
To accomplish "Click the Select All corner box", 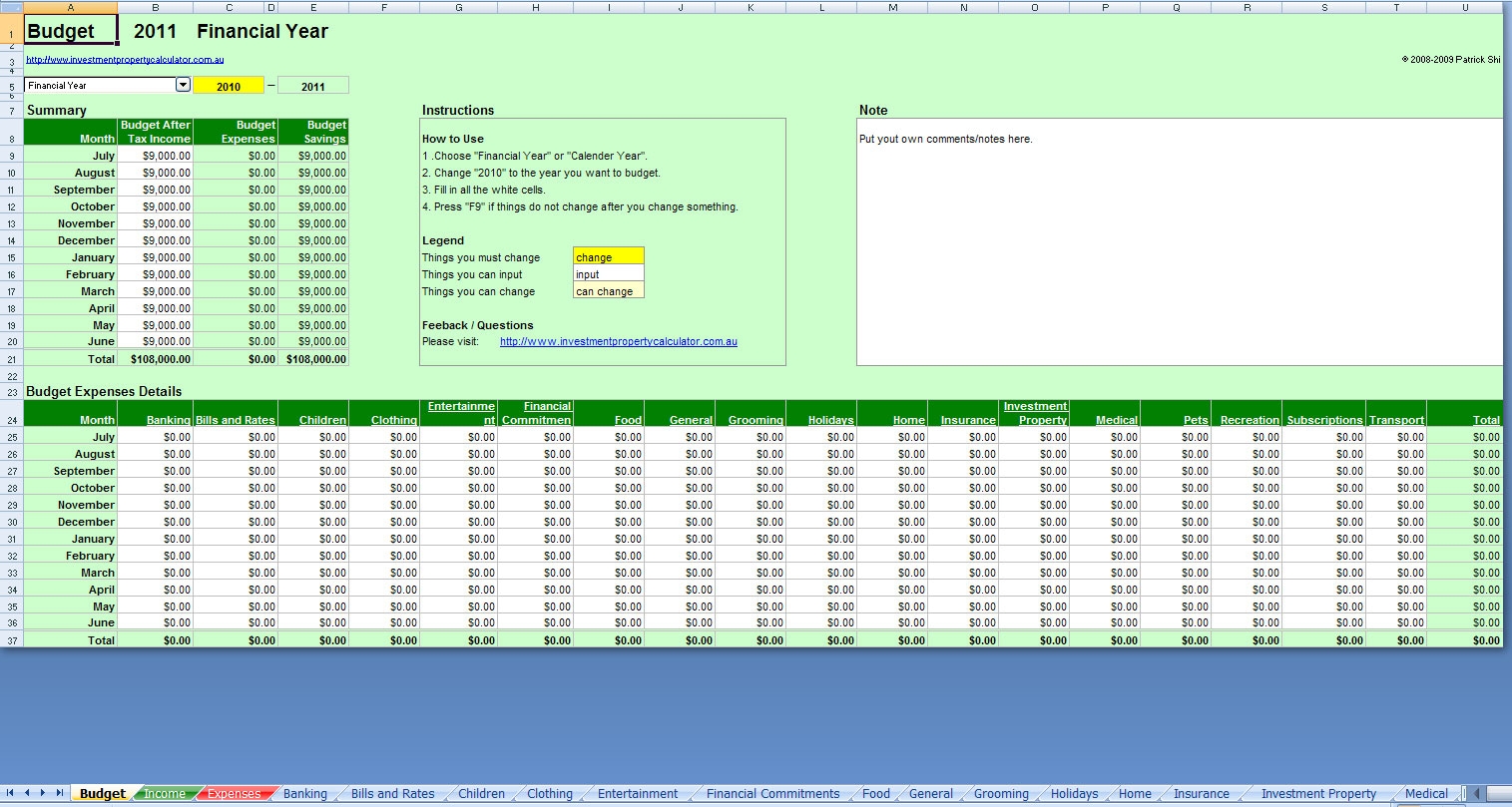I will (11, 7).
